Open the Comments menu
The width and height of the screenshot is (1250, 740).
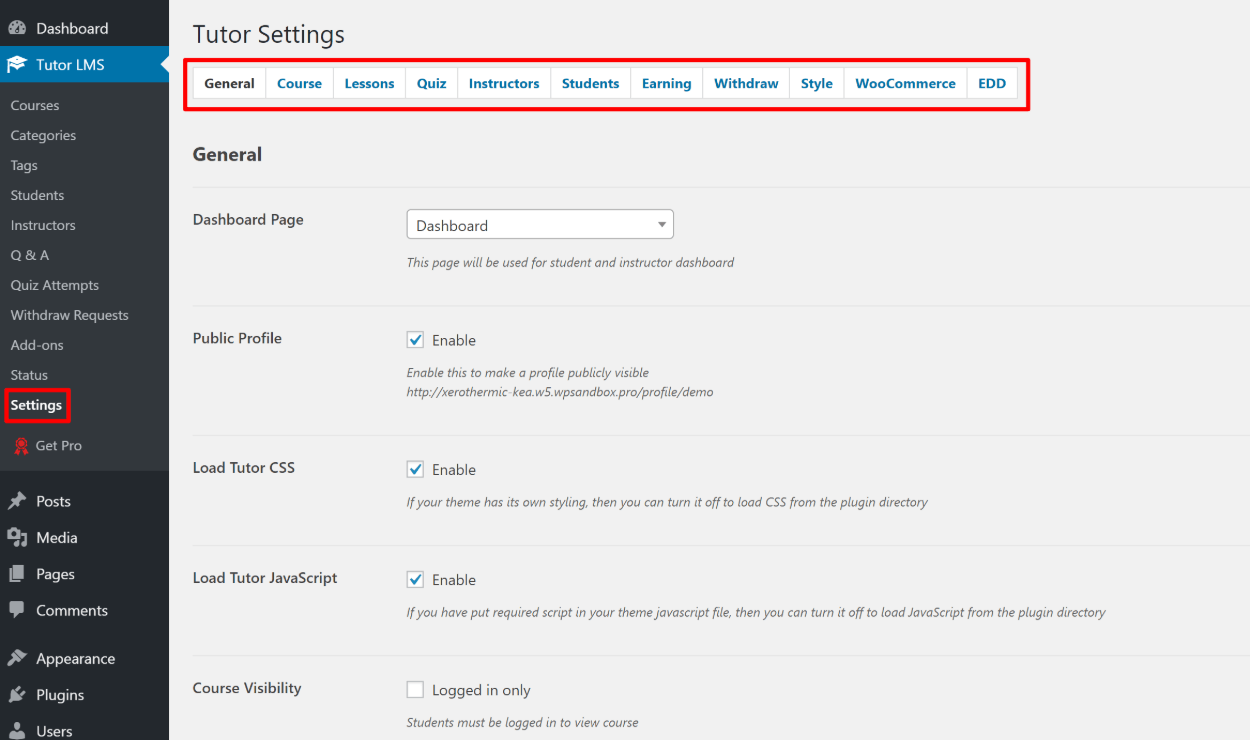pos(84,610)
